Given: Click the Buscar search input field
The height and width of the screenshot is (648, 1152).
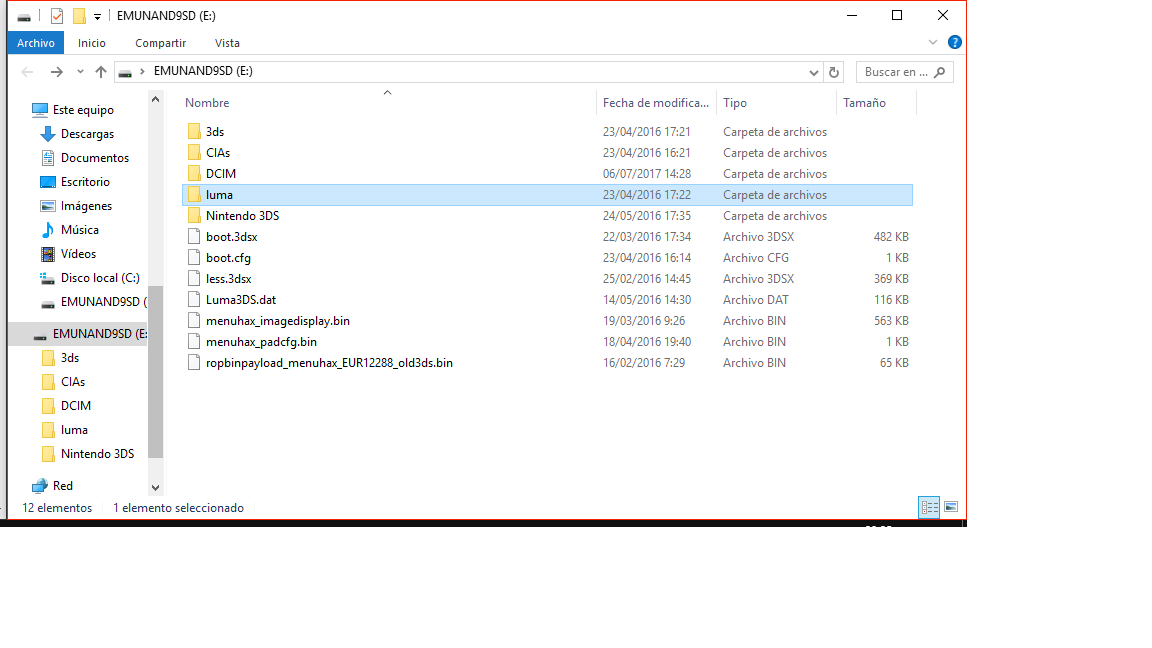Looking at the screenshot, I should pos(896,72).
